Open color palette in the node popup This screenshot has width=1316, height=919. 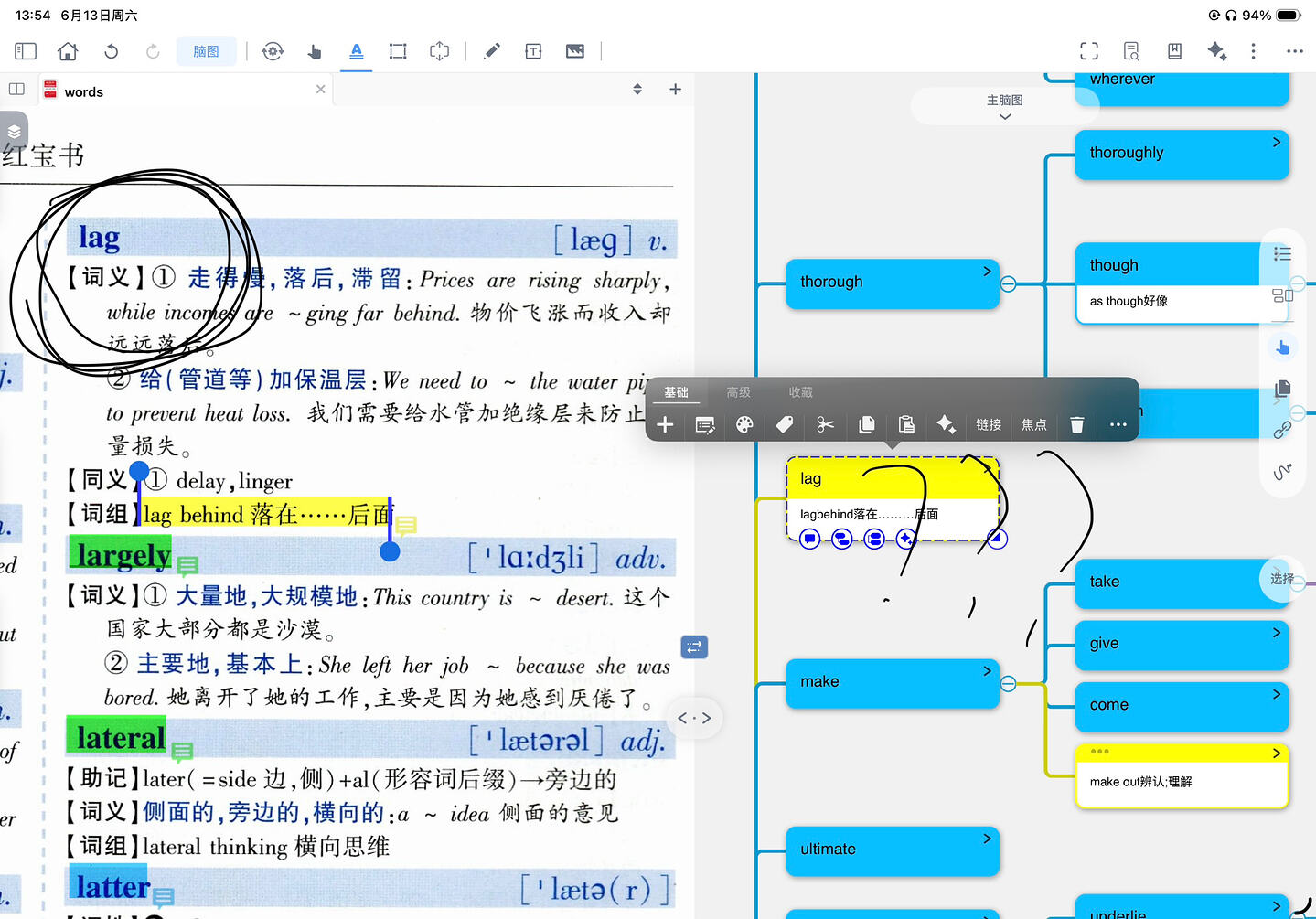click(744, 424)
